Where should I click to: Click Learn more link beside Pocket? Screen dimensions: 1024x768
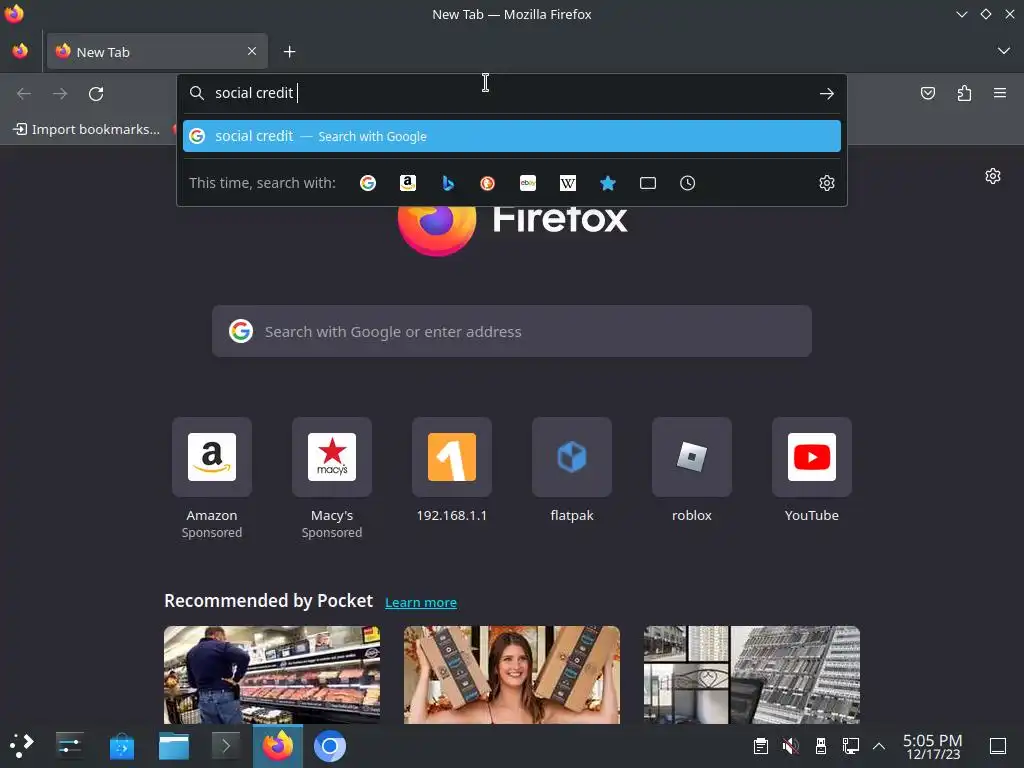tap(421, 602)
